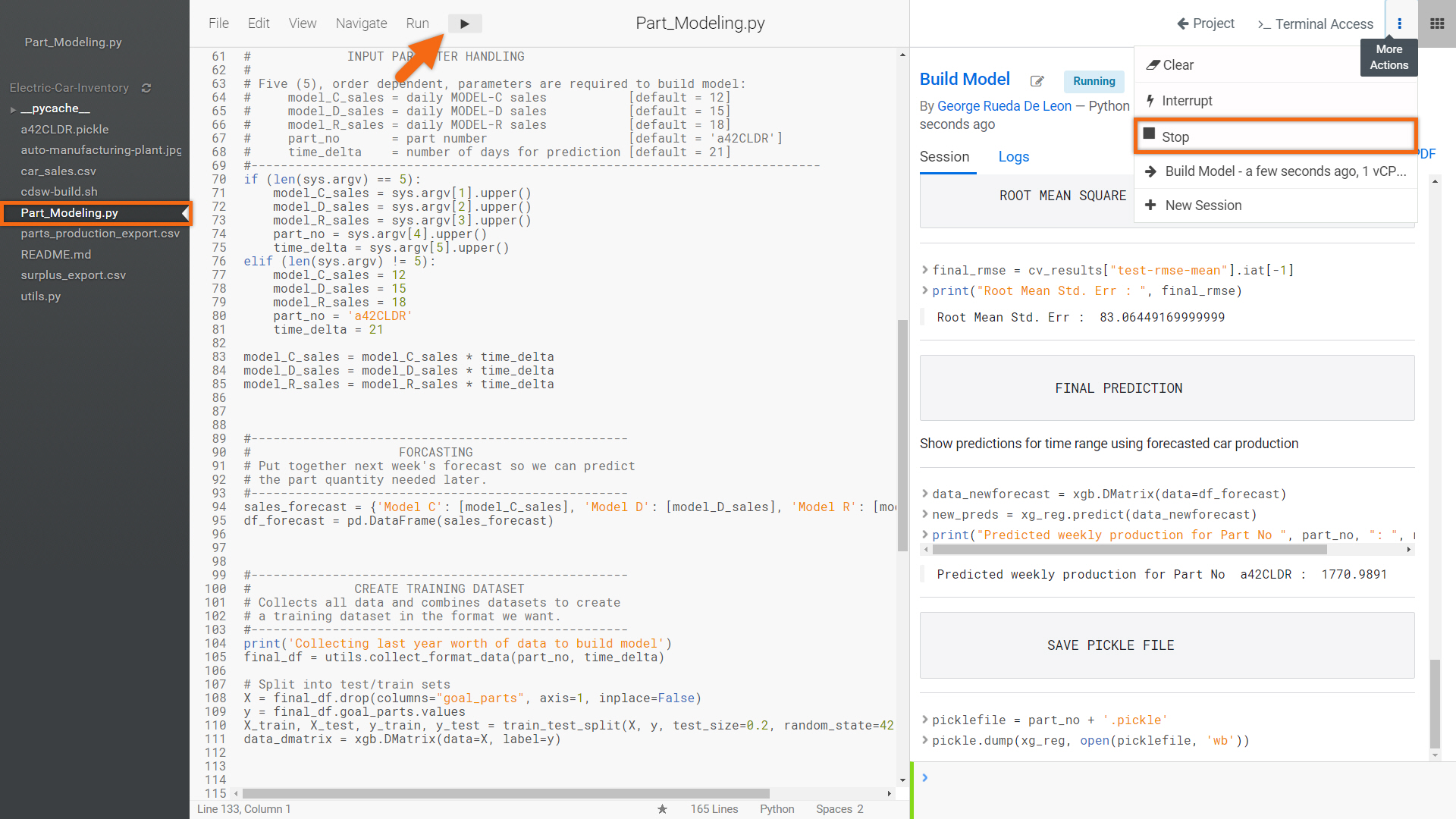The image size is (1456, 819).
Task: Click the edit pencil next to Build Model
Action: (x=1037, y=81)
